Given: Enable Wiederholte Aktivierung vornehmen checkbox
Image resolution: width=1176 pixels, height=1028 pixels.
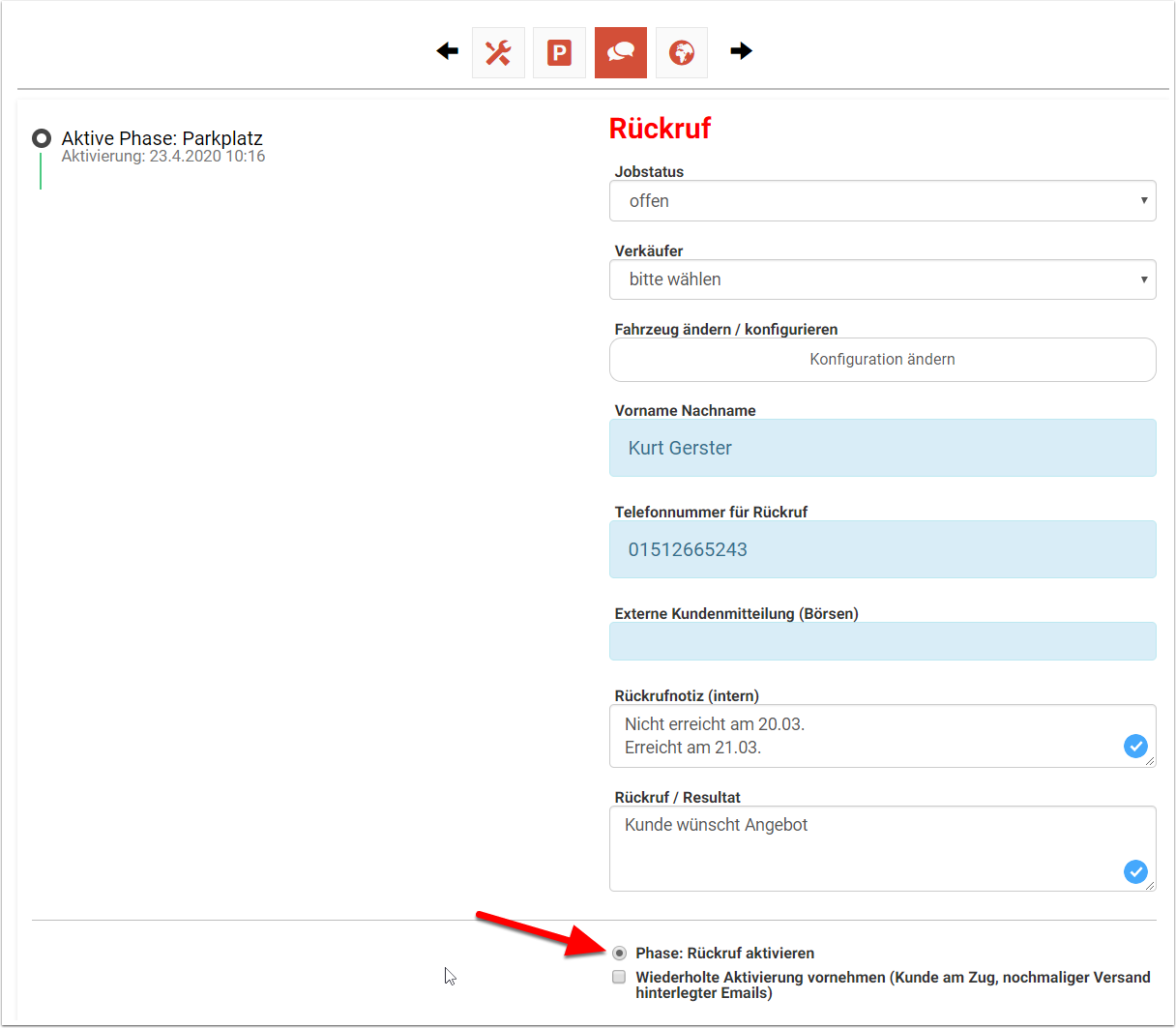Looking at the screenshot, I should [x=619, y=977].
